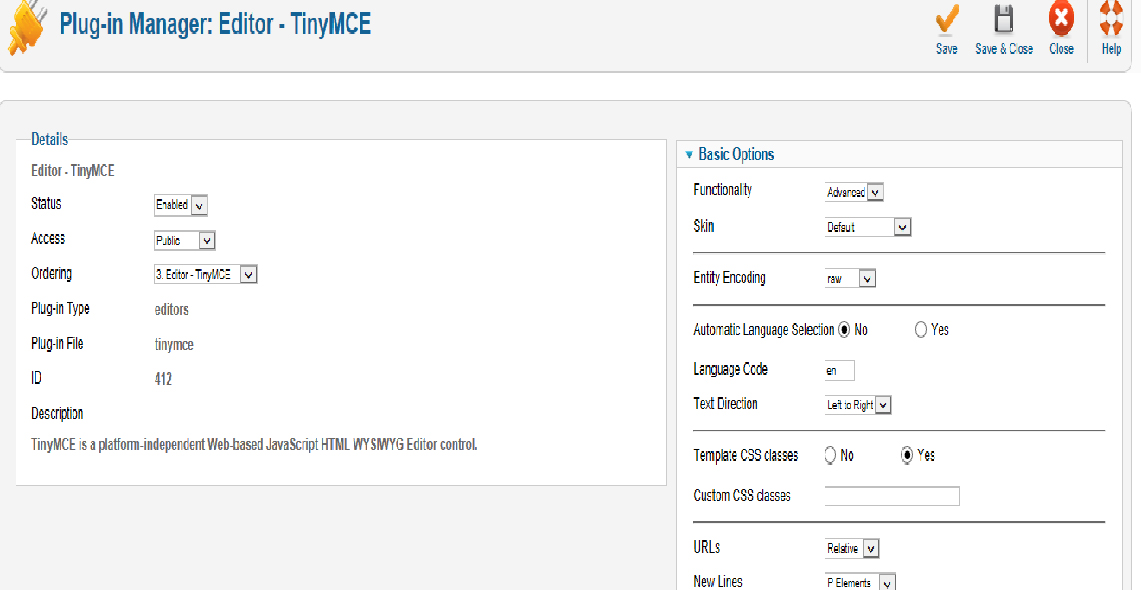This screenshot has width=1141, height=590.
Task: Open the Text Direction dropdown
Action: pos(858,405)
